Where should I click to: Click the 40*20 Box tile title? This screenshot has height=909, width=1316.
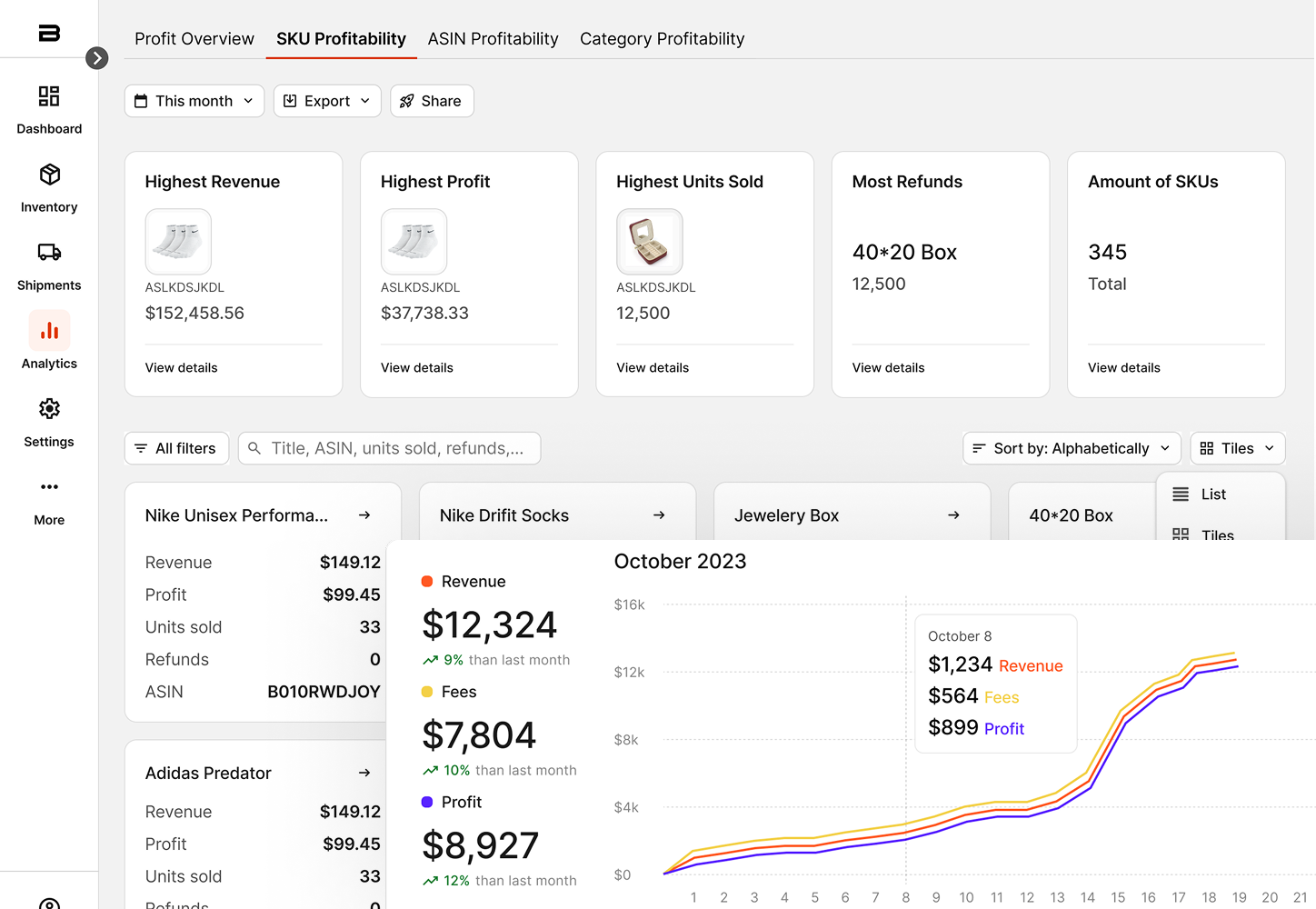click(x=1071, y=515)
